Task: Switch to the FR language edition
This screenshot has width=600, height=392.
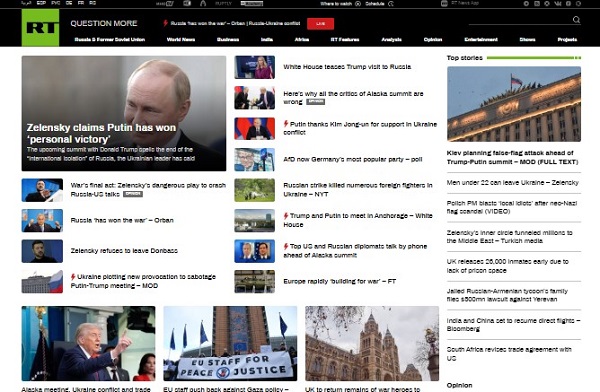Action: pyautogui.click(x=81, y=3)
